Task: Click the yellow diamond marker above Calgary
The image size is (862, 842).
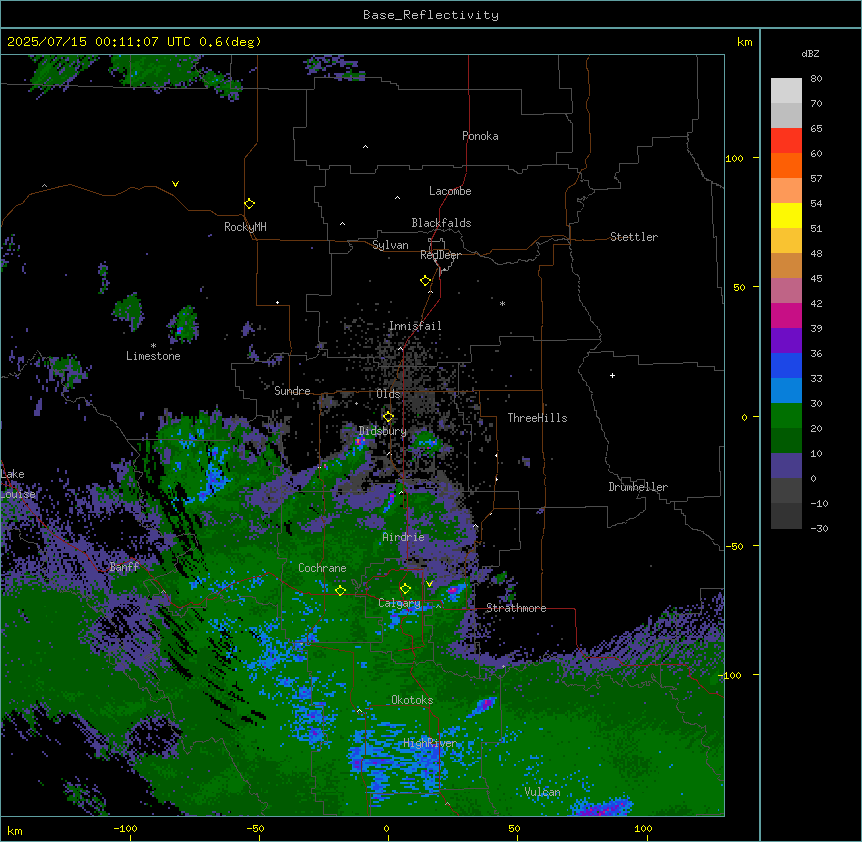Action: pos(405,589)
